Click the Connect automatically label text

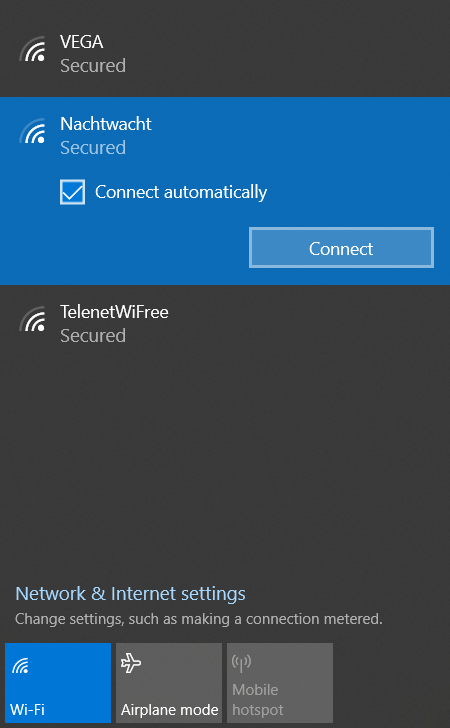[x=181, y=192]
